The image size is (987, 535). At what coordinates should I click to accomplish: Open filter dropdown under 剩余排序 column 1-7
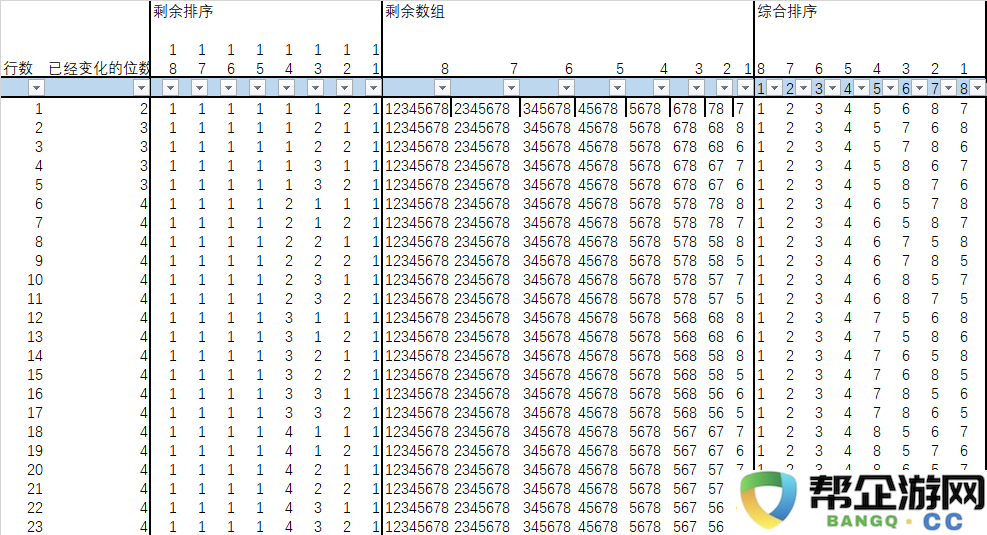point(200,87)
